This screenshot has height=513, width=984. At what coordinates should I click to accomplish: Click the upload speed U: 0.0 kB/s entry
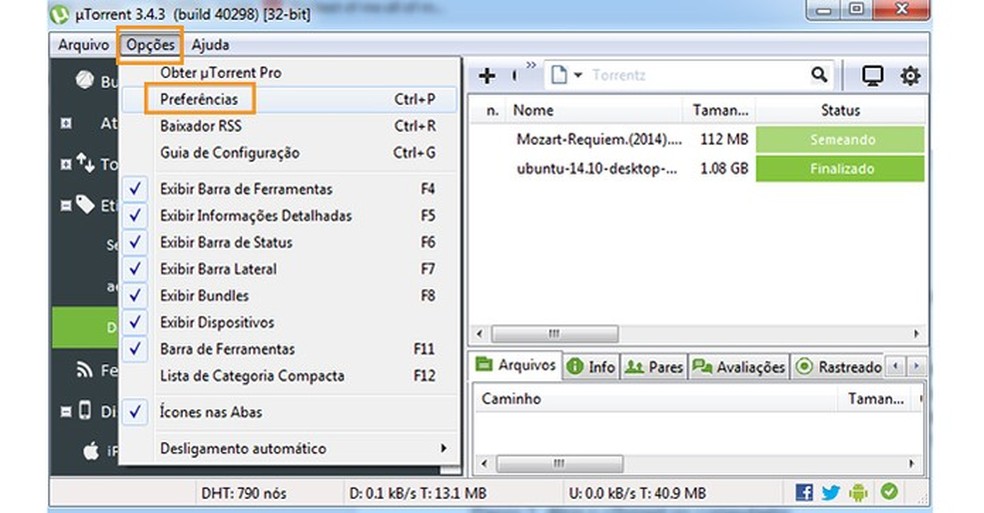tap(637, 494)
